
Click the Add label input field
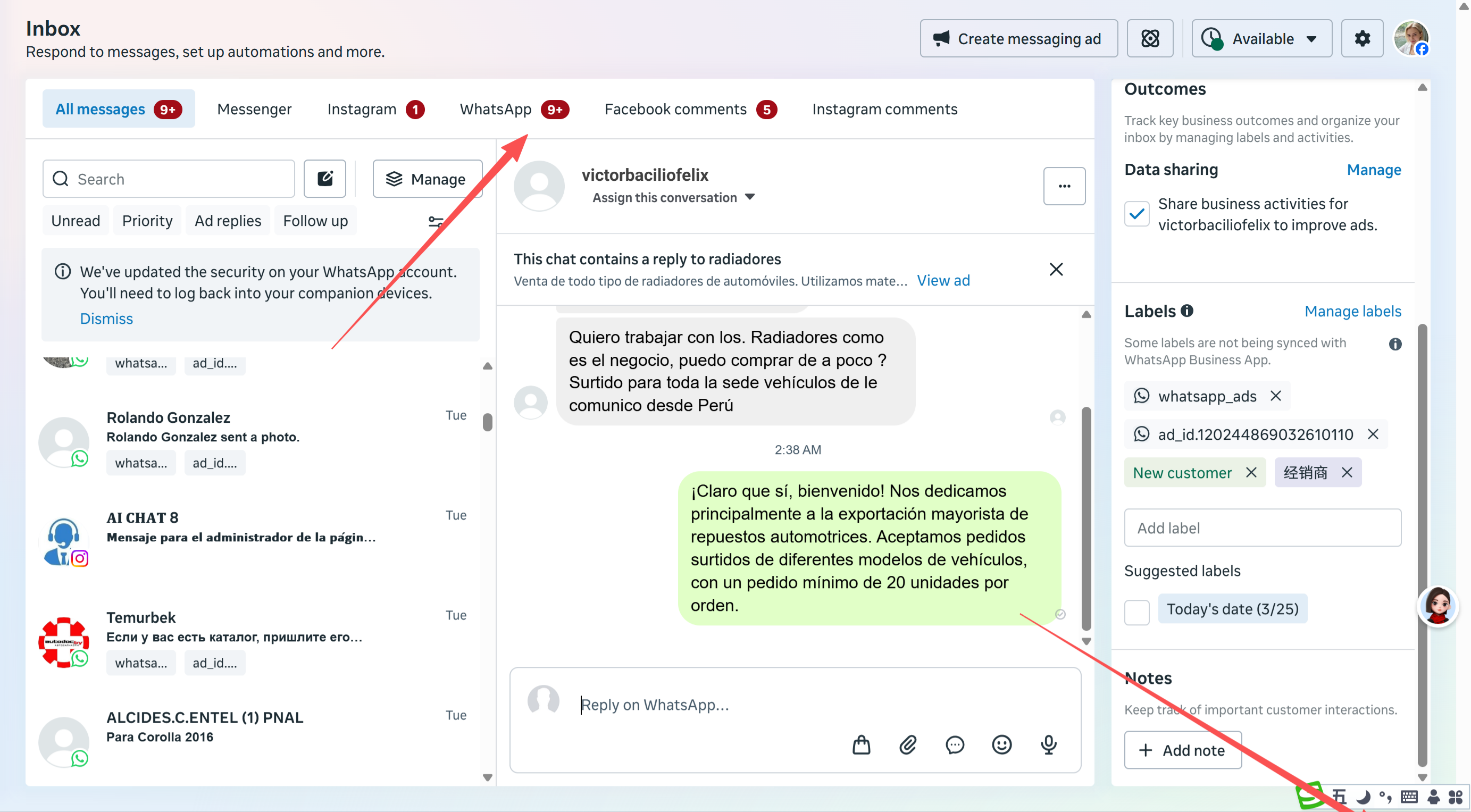[x=1262, y=528]
